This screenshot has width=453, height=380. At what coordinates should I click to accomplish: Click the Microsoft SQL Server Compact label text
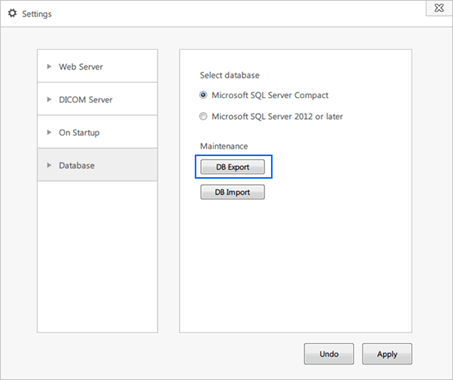(x=270, y=95)
